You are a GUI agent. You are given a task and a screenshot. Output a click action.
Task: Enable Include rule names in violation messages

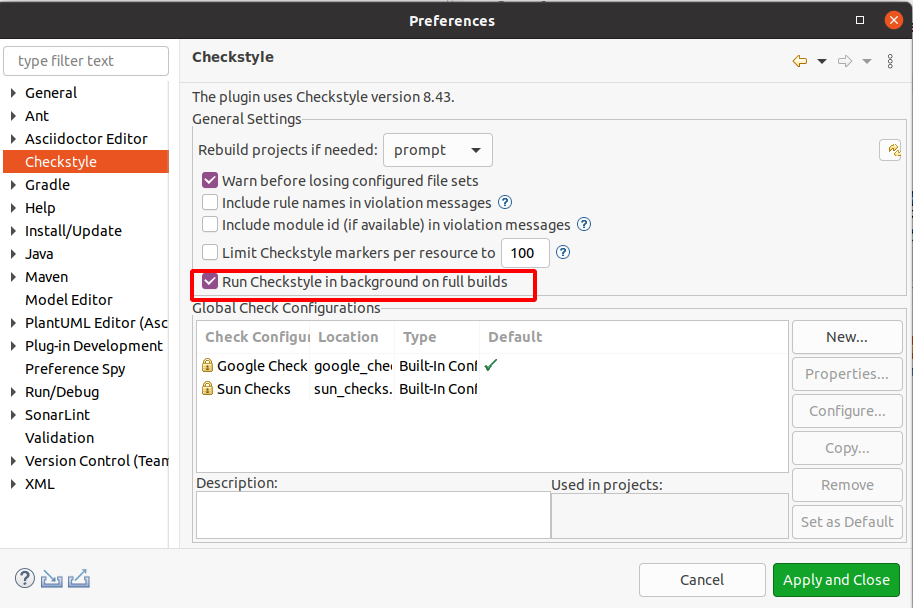pyautogui.click(x=210, y=202)
